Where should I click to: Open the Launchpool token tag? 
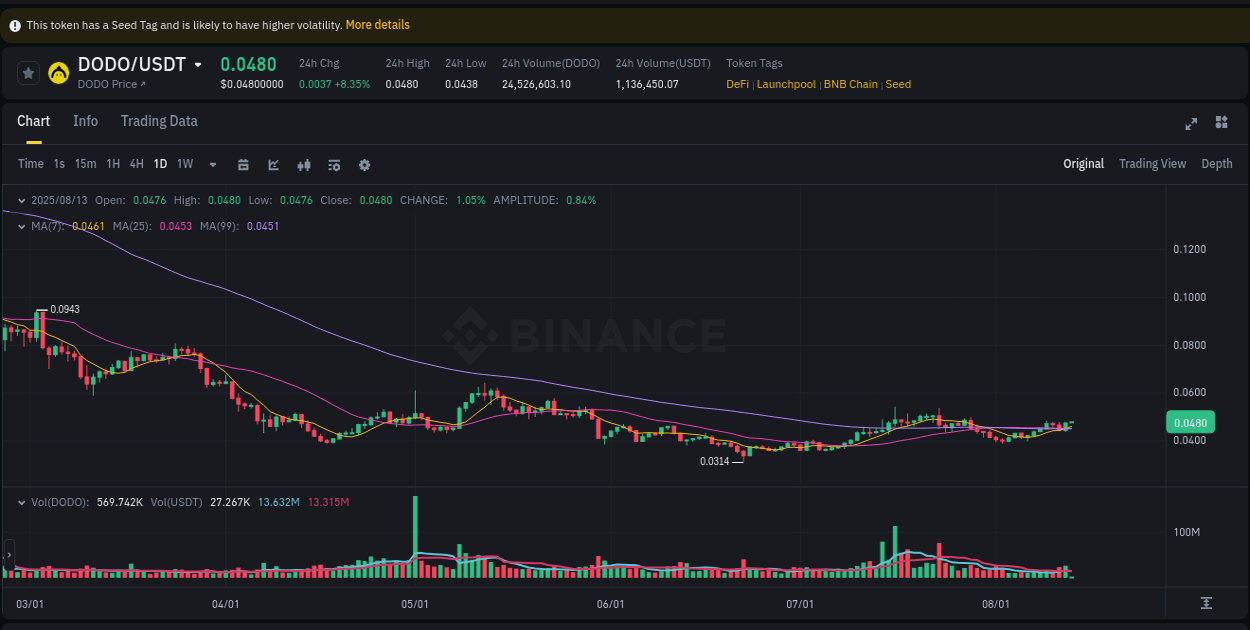point(786,84)
